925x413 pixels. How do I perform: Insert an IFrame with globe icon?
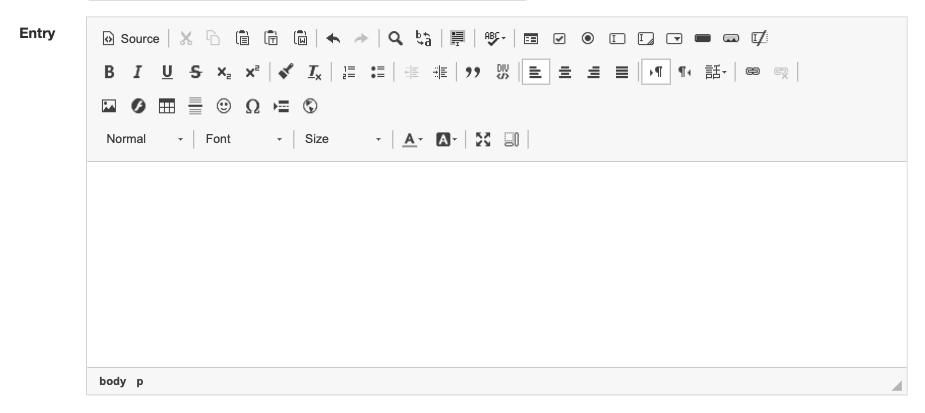(310, 106)
